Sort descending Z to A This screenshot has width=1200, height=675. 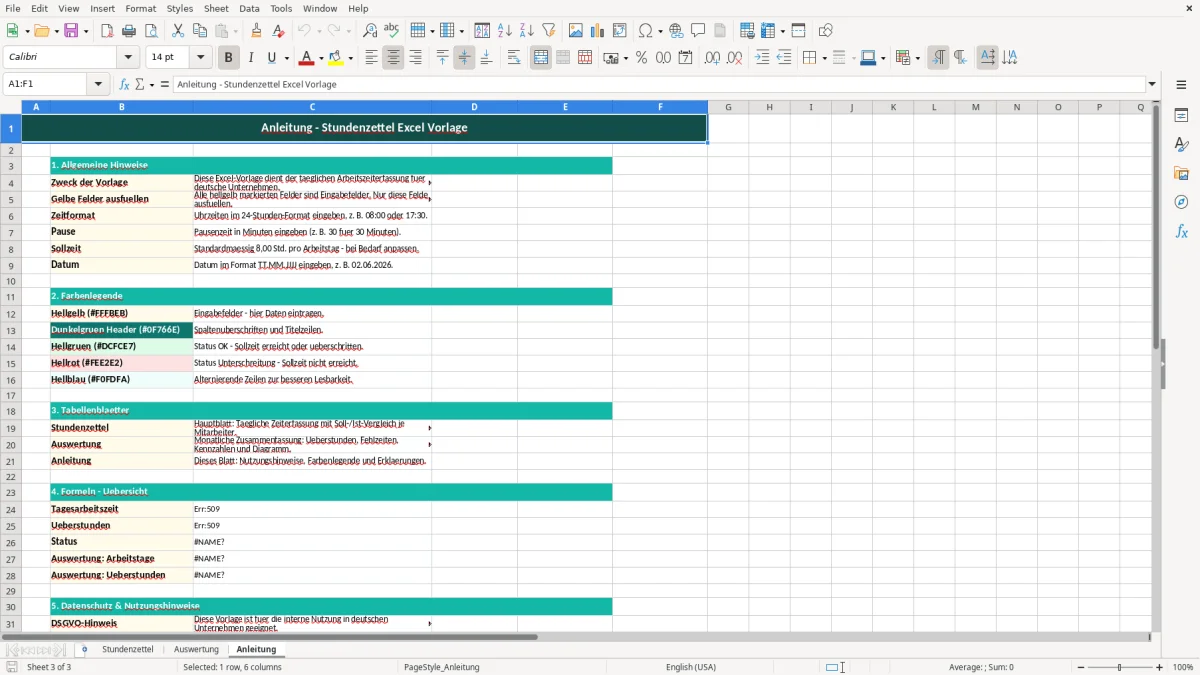527,31
